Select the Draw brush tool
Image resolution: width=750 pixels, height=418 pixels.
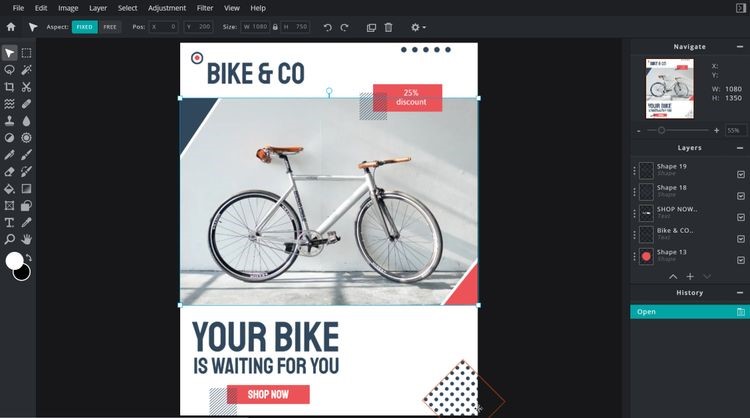pos(26,155)
